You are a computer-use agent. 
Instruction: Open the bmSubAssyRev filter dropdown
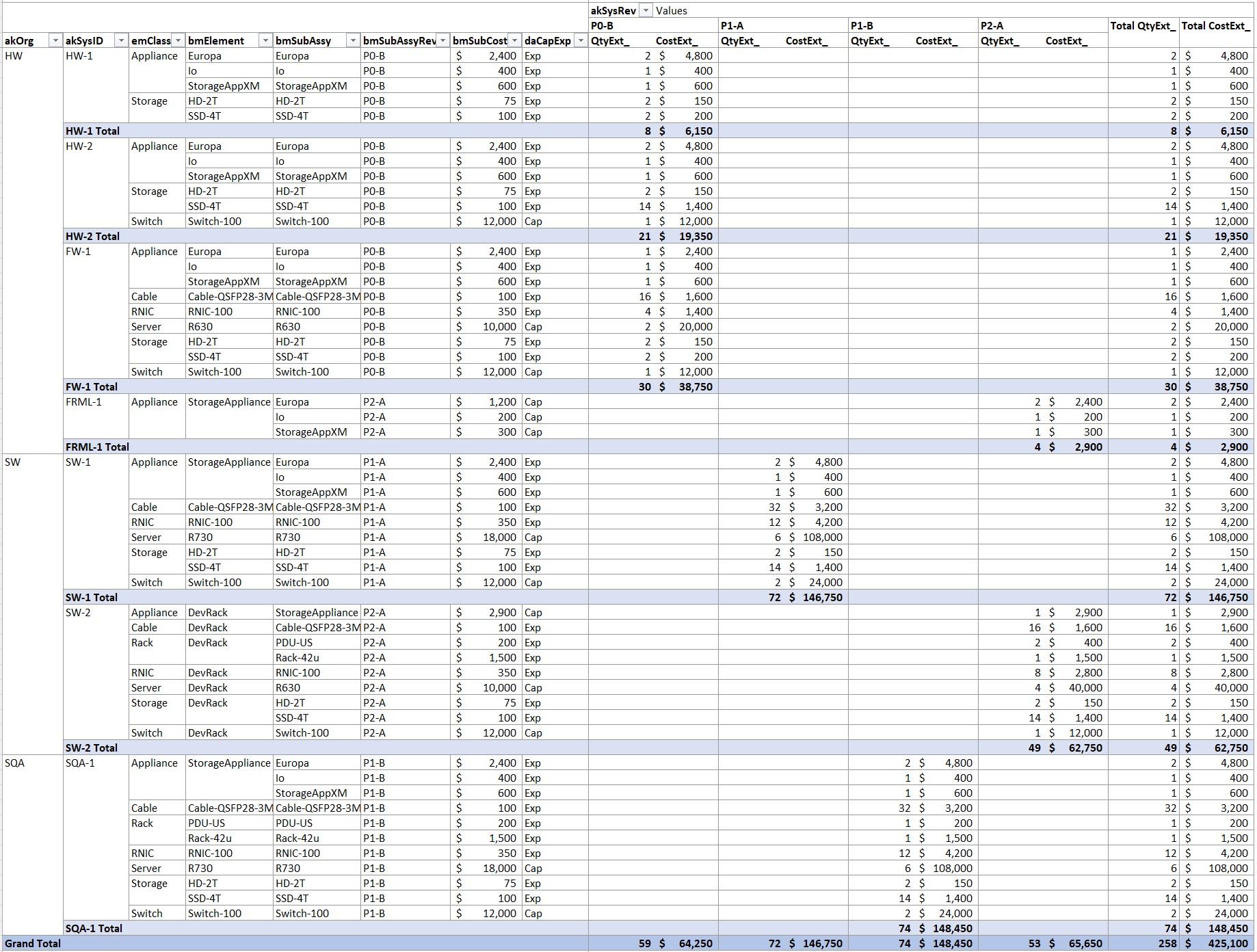(443, 41)
